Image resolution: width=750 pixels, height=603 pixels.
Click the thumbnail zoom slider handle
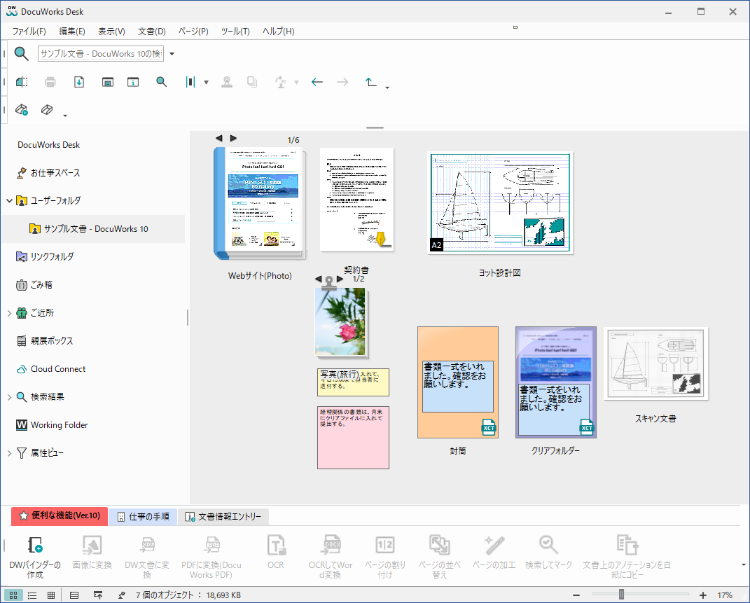point(621,594)
